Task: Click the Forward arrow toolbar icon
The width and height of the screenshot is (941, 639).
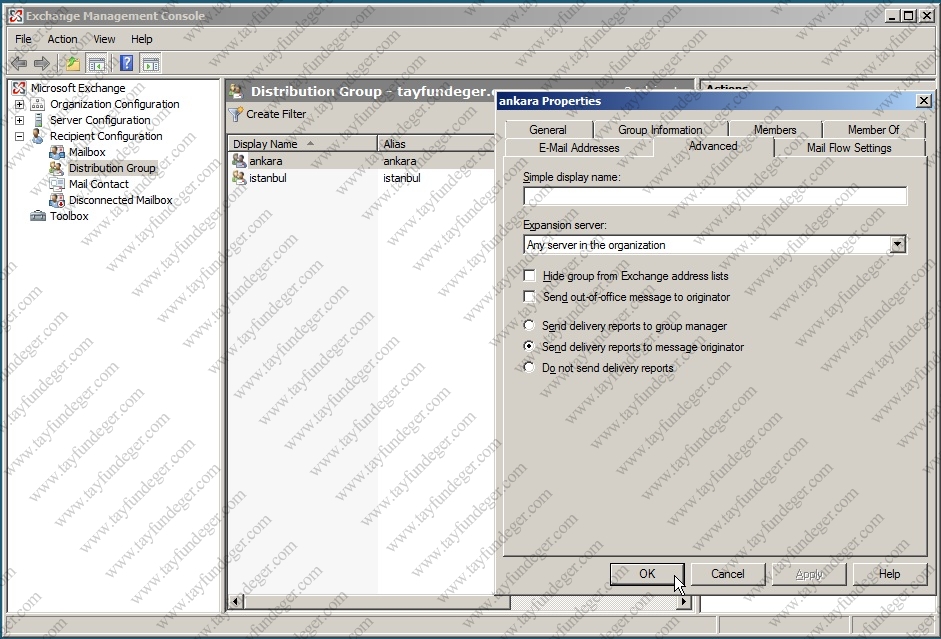Action: point(42,63)
